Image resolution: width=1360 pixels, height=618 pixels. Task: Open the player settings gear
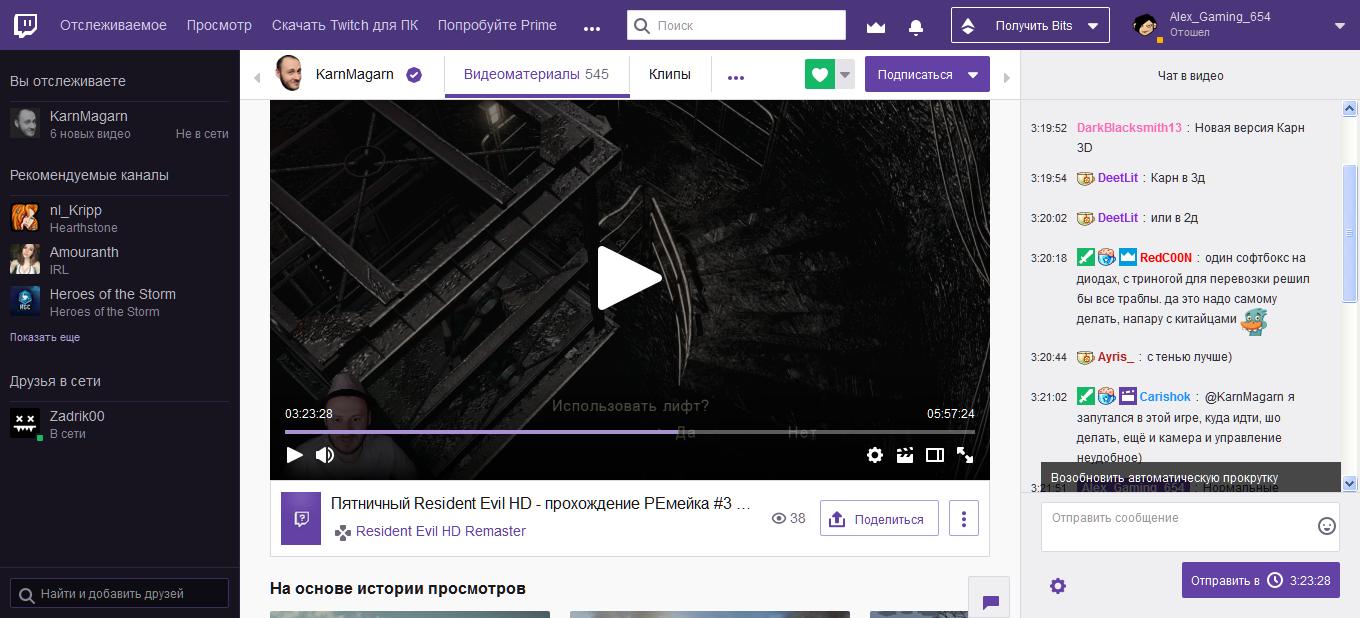(x=875, y=455)
